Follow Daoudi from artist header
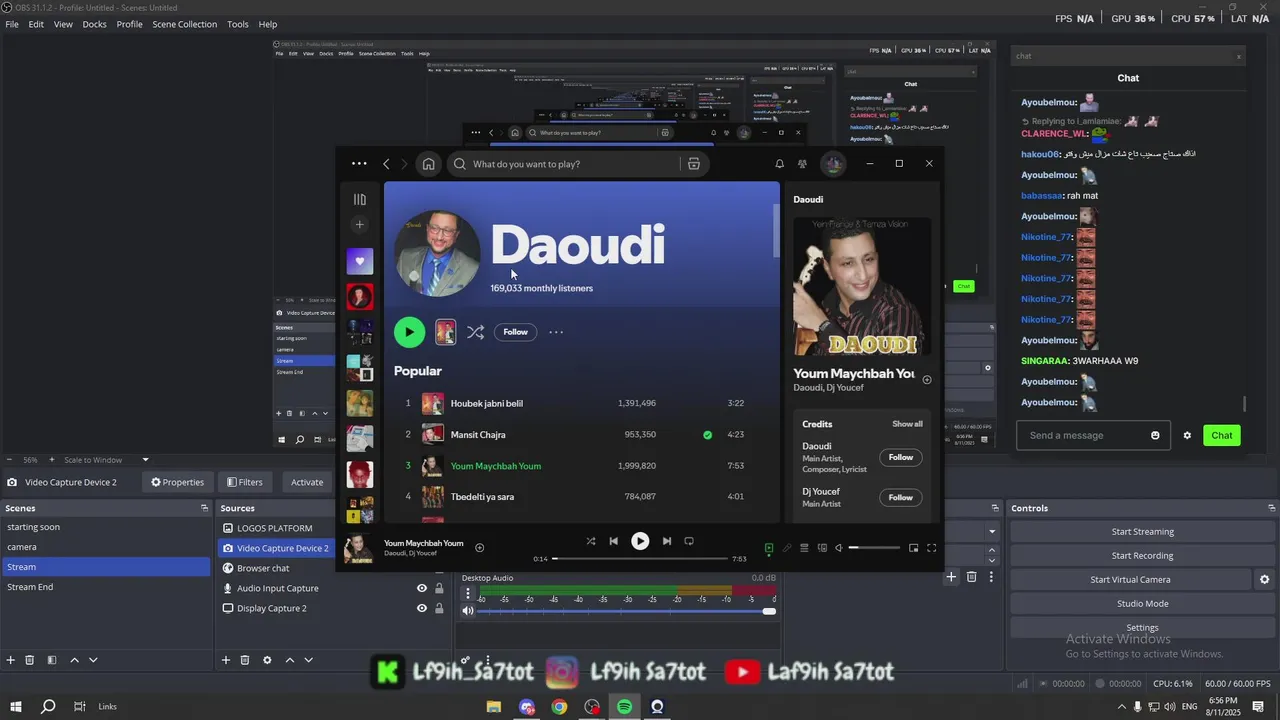This screenshot has height=720, width=1280. [515, 332]
